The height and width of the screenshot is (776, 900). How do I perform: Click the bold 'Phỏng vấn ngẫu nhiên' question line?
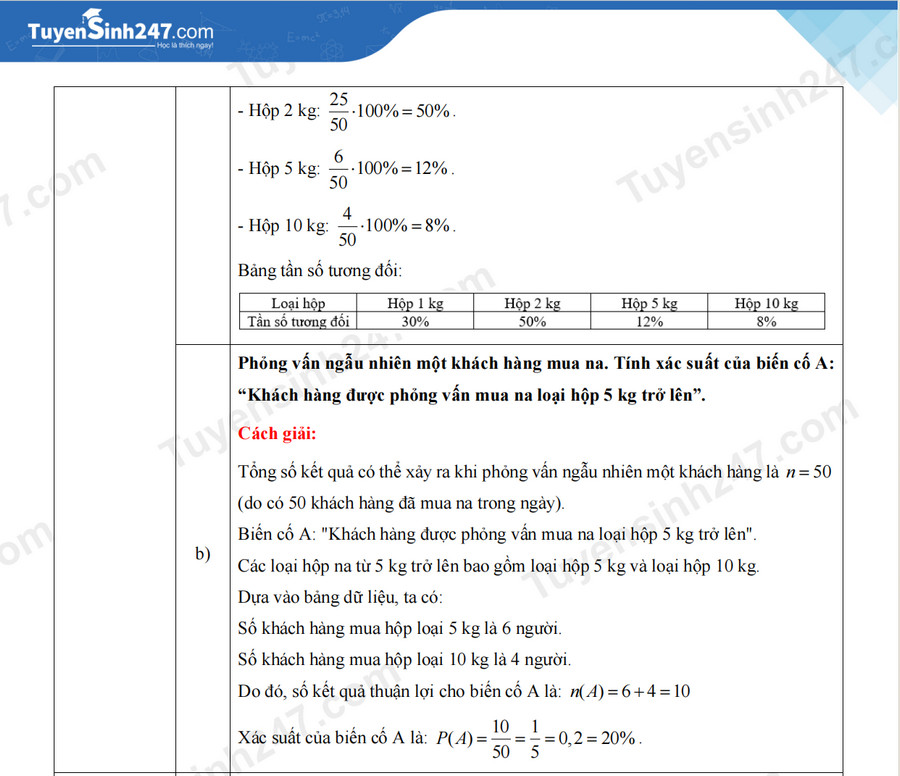[536, 363]
